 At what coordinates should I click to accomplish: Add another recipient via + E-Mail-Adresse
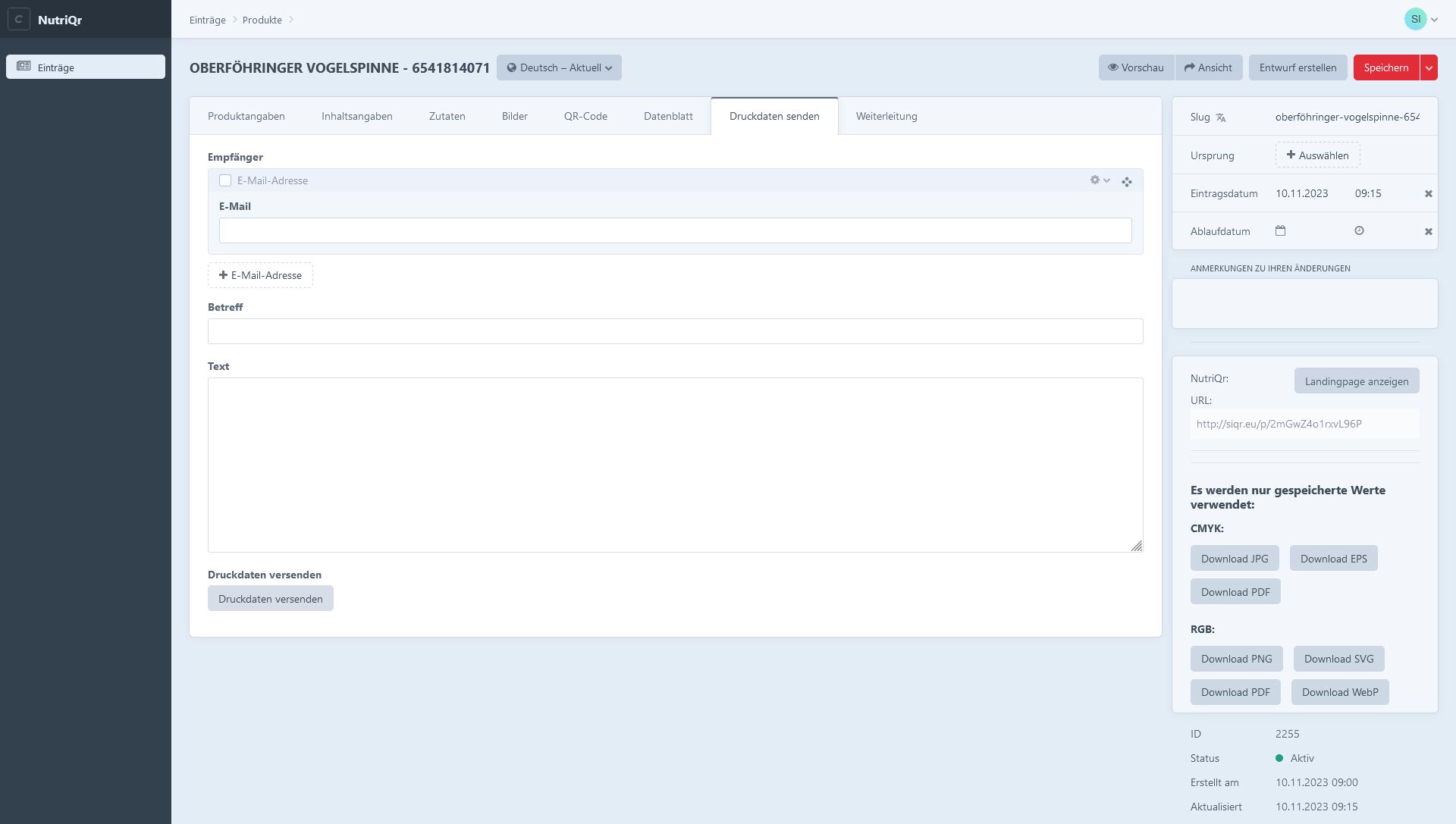click(260, 275)
